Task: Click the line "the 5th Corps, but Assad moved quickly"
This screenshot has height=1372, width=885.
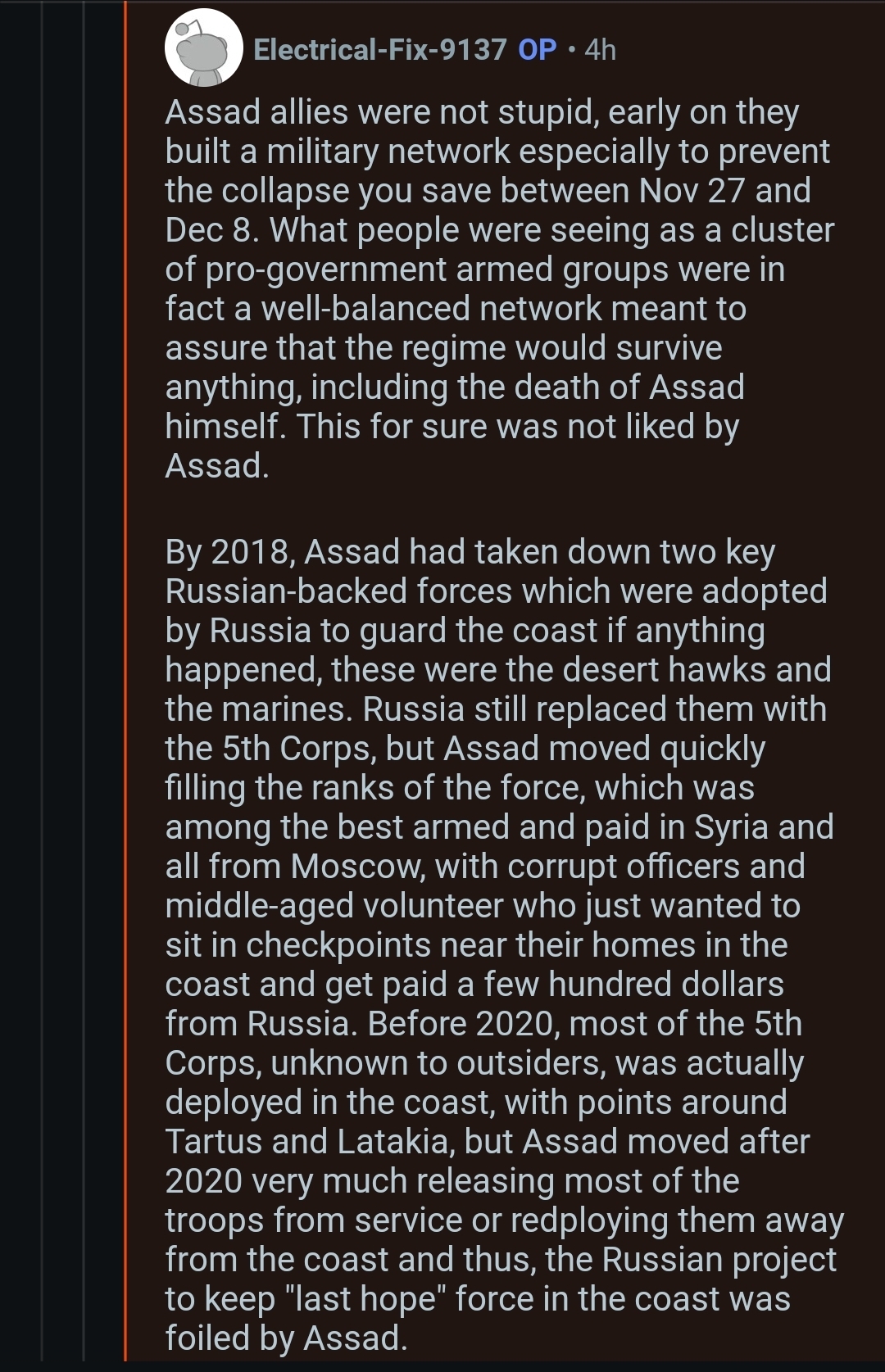Action: point(465,749)
